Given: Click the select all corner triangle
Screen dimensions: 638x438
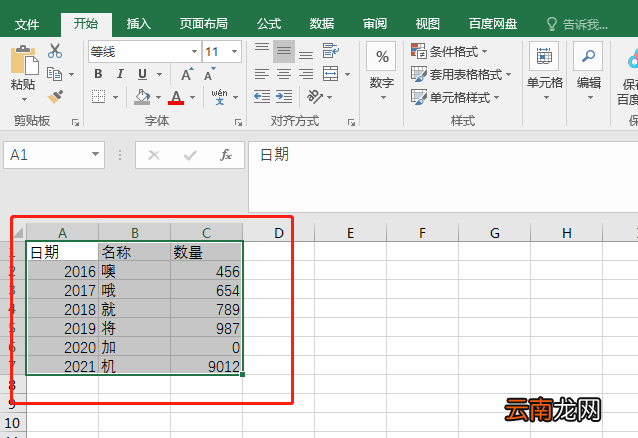Looking at the screenshot, I should tap(18, 233).
